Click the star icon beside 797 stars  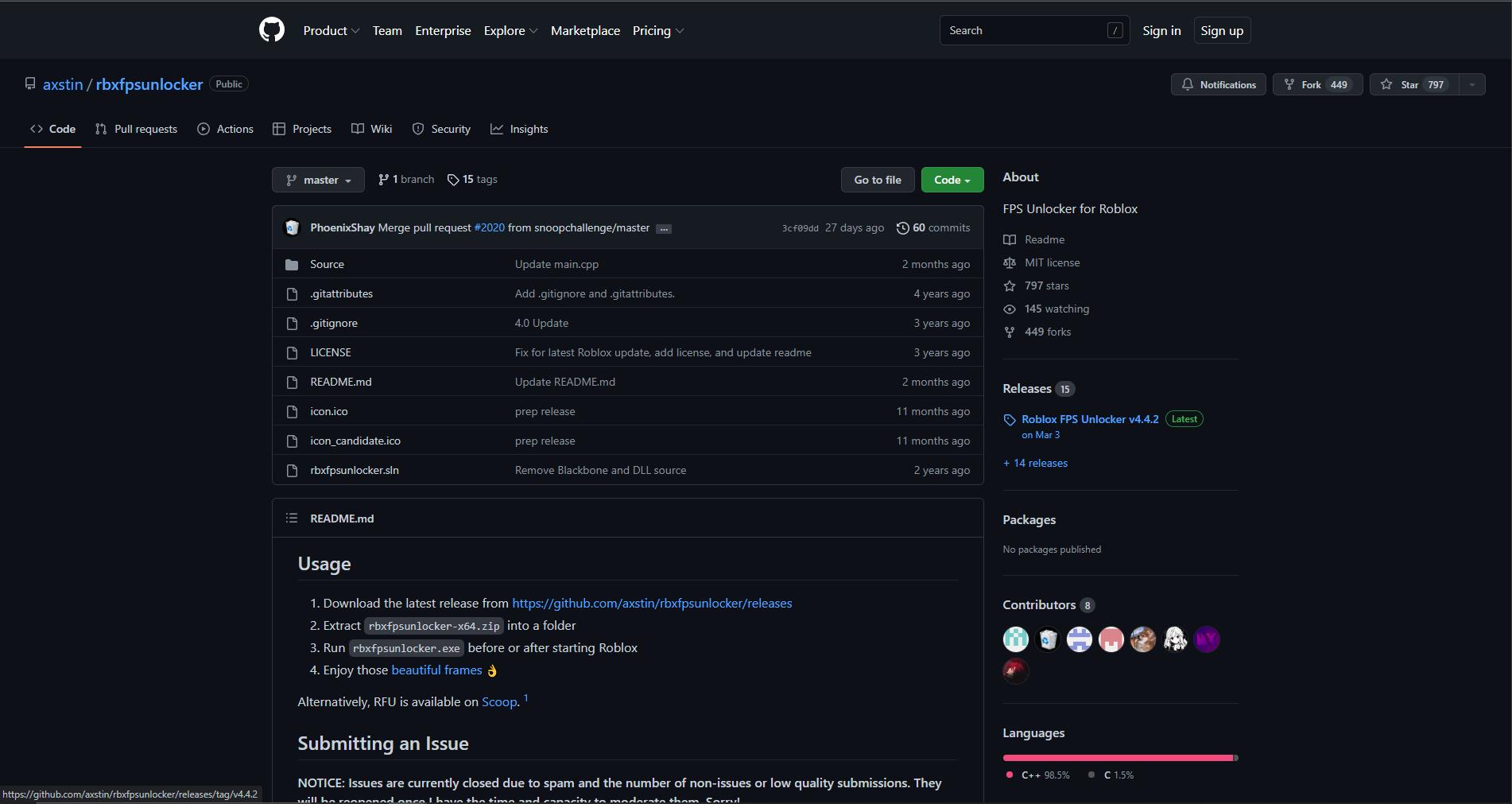pos(1010,285)
